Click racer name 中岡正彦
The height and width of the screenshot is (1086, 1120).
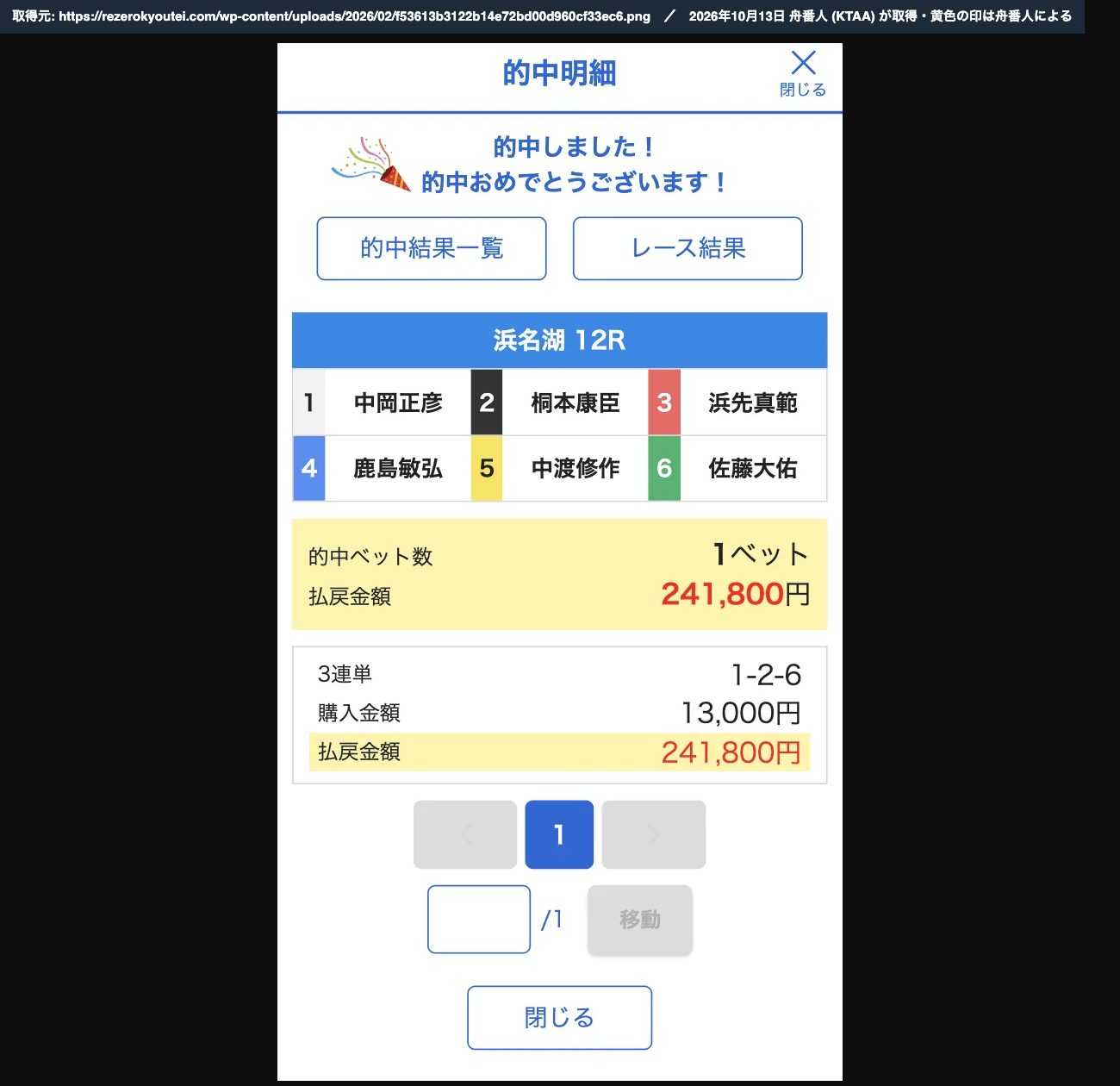point(398,403)
